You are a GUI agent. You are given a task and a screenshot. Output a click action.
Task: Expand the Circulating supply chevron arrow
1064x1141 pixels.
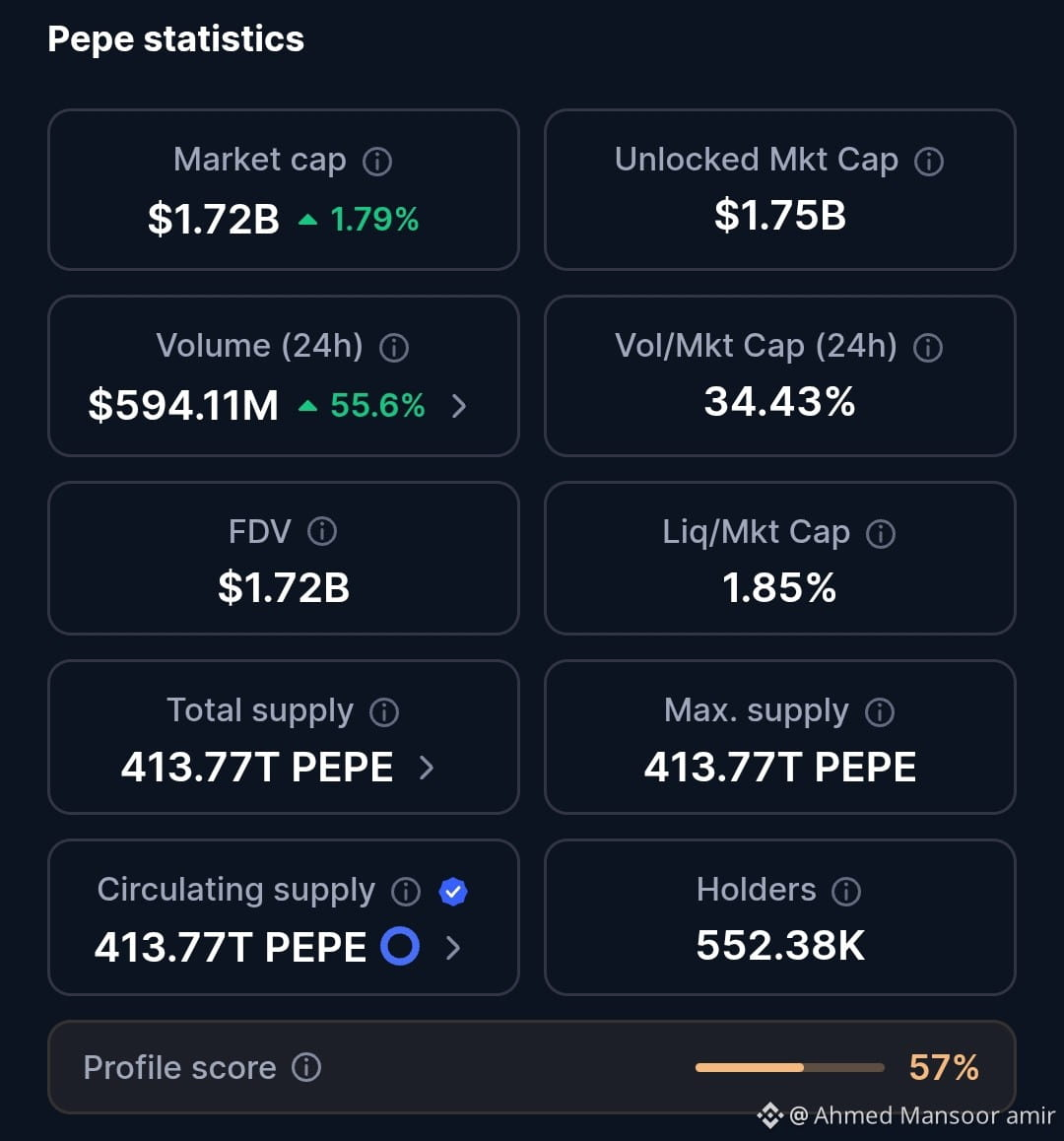453,948
